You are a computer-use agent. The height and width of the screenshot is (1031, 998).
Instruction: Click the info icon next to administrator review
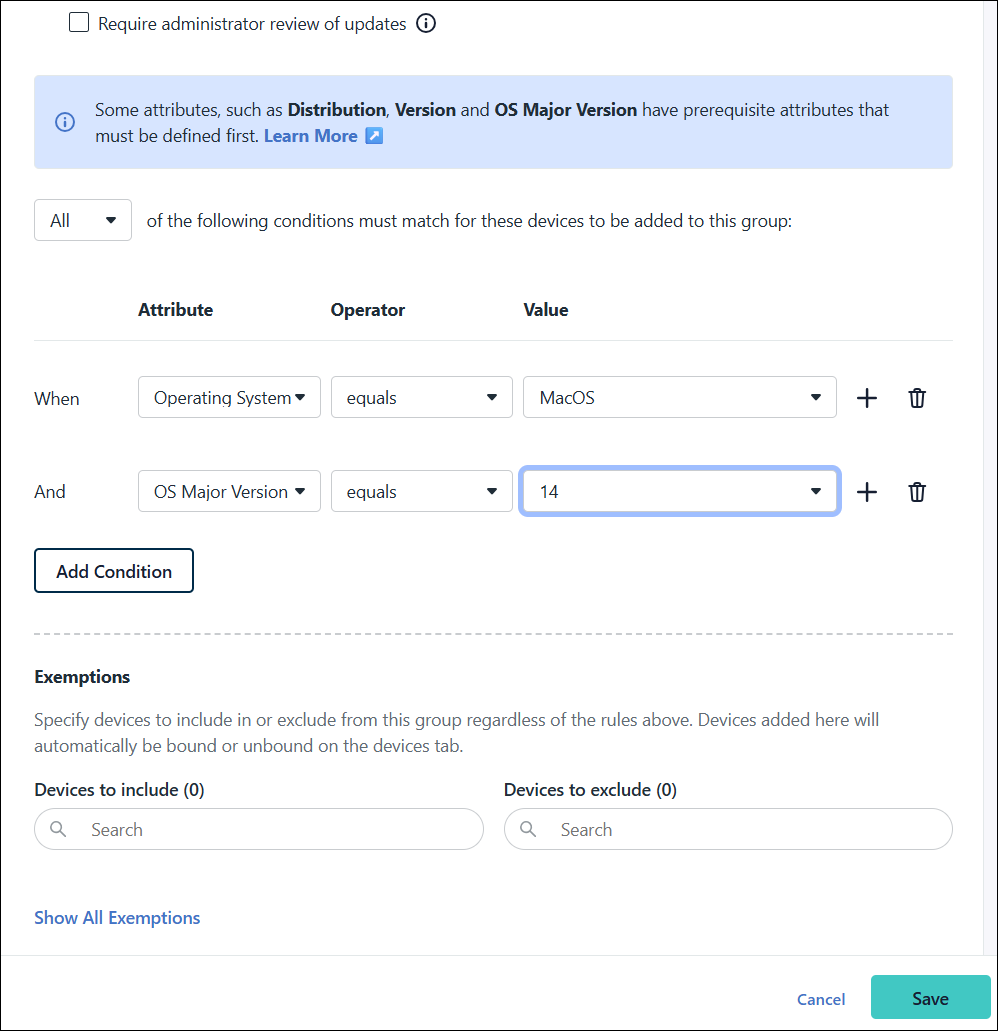coord(426,23)
